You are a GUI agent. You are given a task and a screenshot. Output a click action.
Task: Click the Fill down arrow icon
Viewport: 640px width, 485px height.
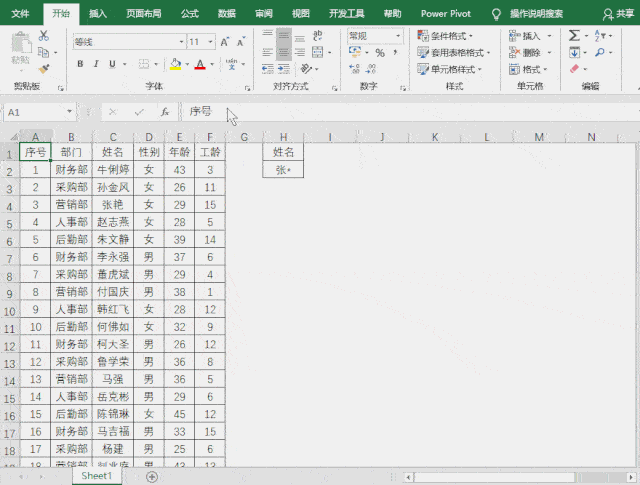point(574,52)
